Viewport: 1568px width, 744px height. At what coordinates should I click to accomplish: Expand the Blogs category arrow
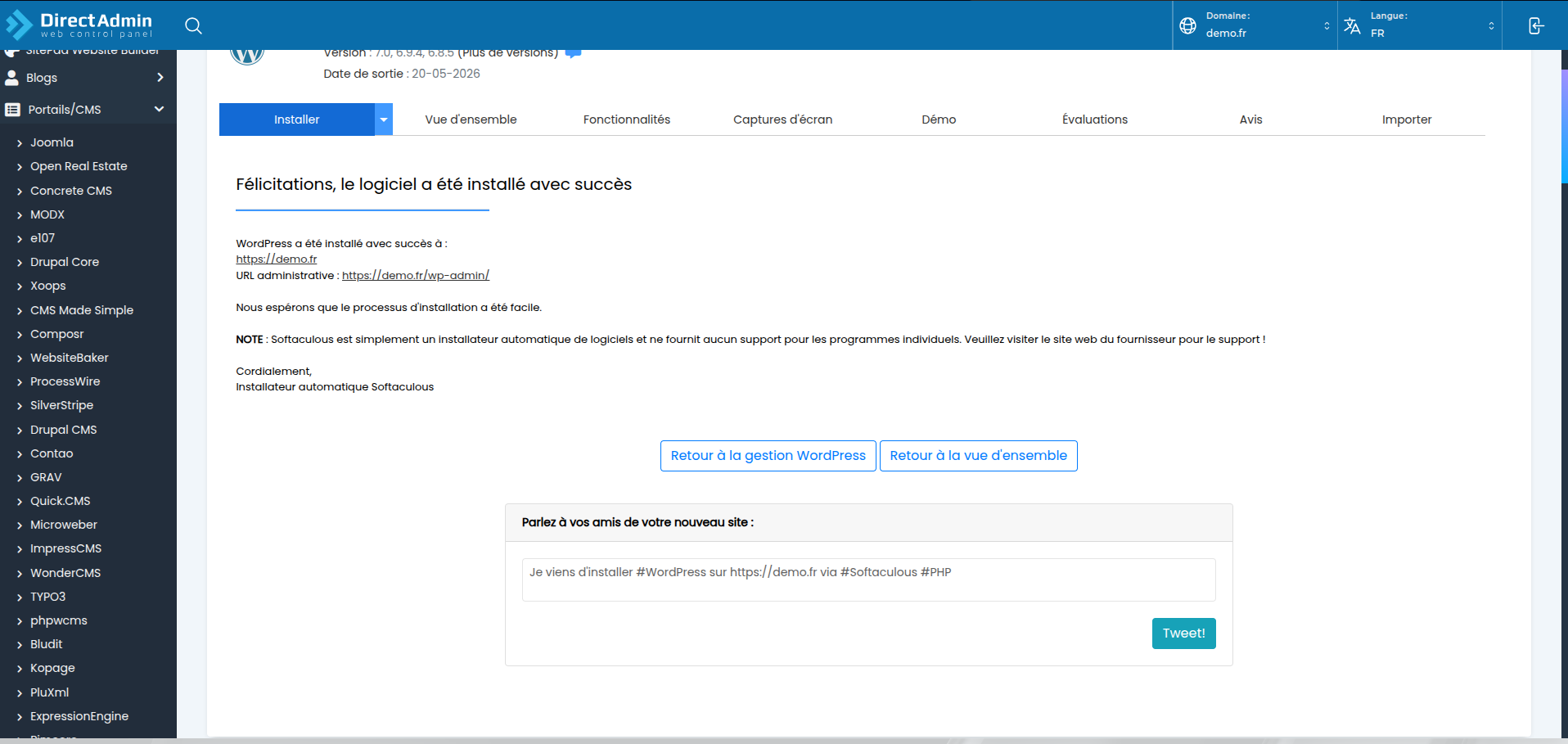(160, 78)
